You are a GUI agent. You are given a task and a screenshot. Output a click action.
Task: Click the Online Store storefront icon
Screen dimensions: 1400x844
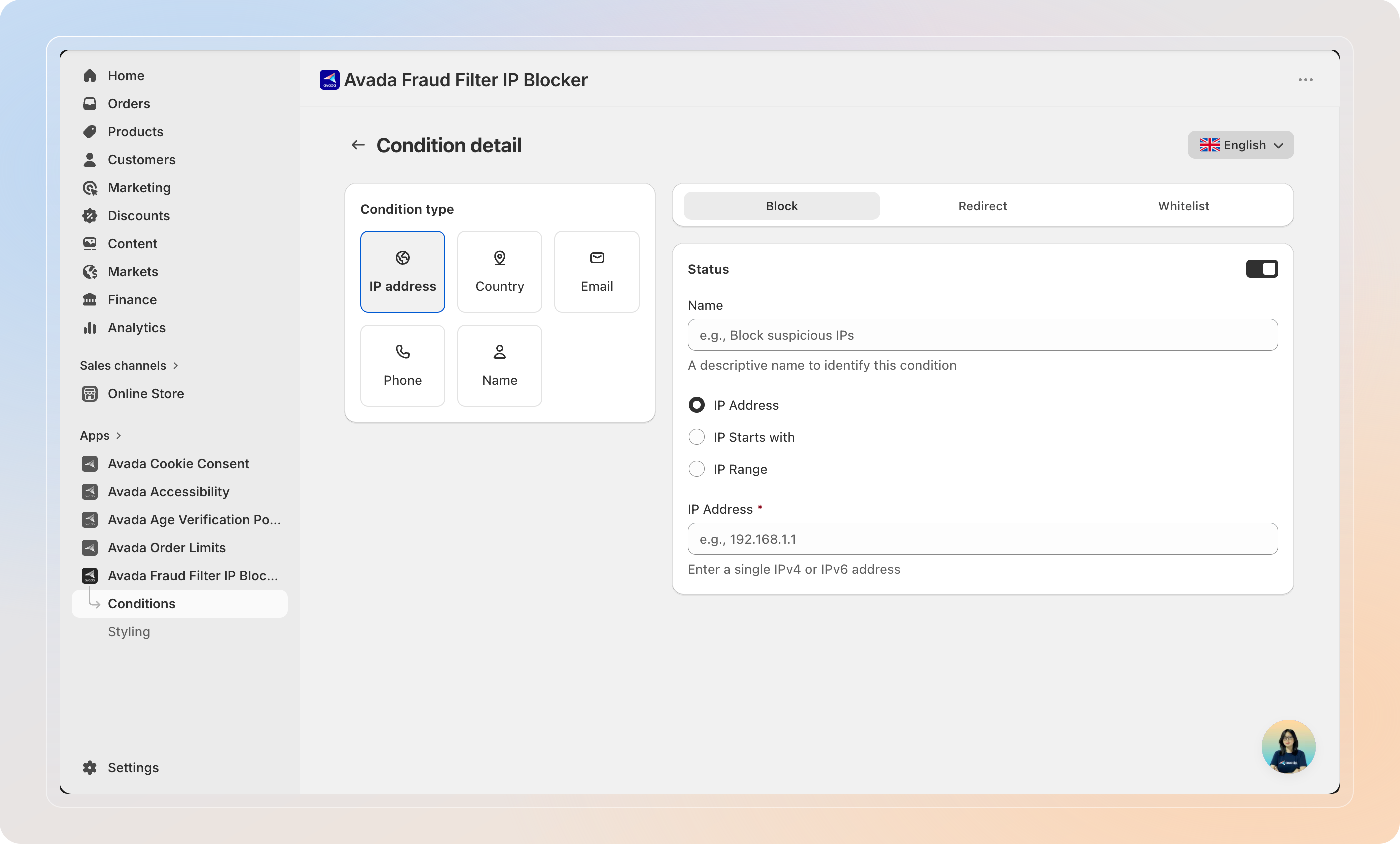[90, 394]
